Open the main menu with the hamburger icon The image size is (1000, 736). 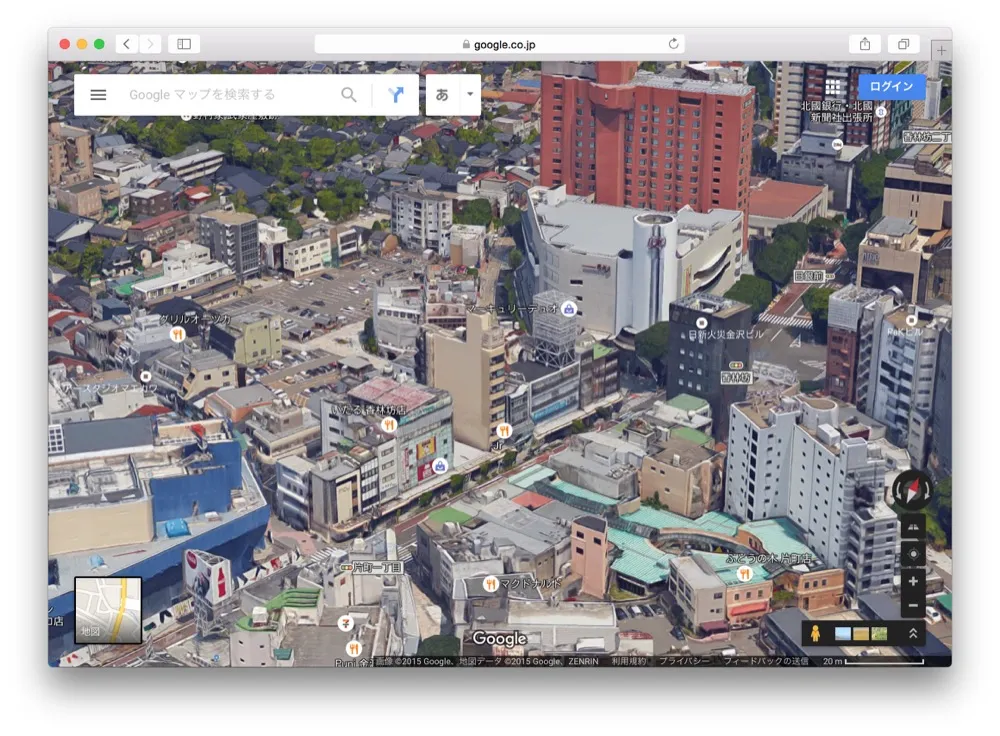coord(97,94)
